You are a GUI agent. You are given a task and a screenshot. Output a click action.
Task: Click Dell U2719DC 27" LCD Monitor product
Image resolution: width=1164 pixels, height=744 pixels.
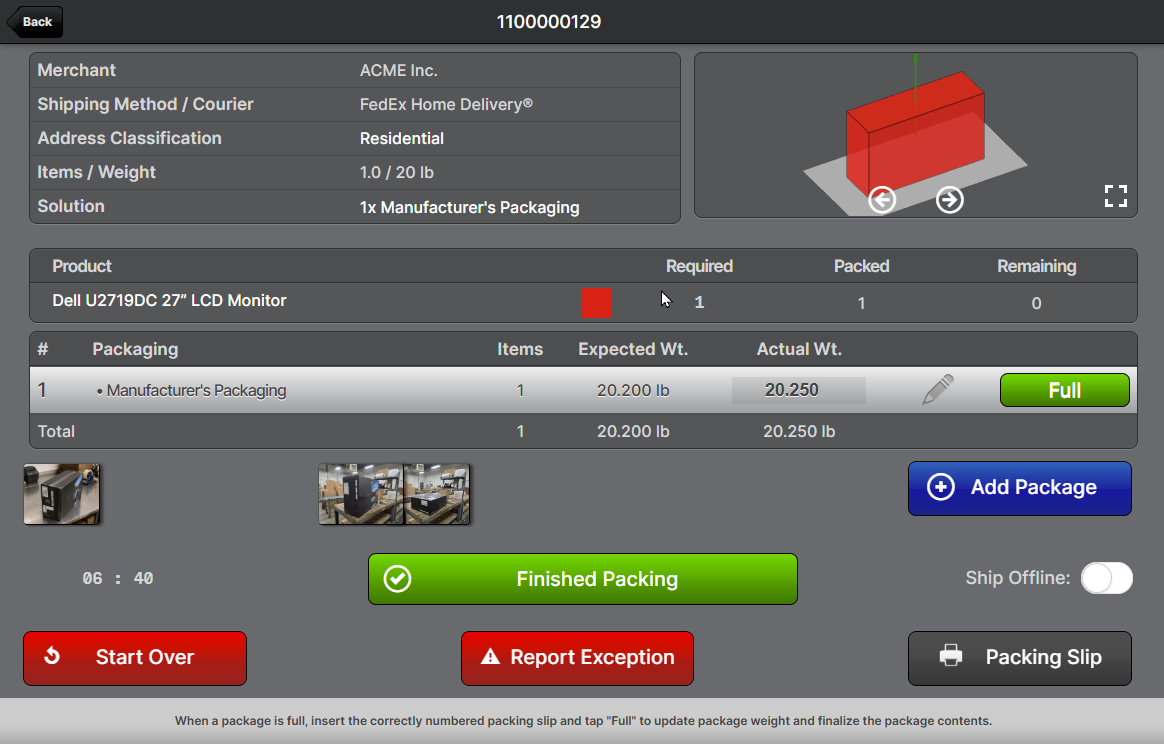(x=169, y=301)
